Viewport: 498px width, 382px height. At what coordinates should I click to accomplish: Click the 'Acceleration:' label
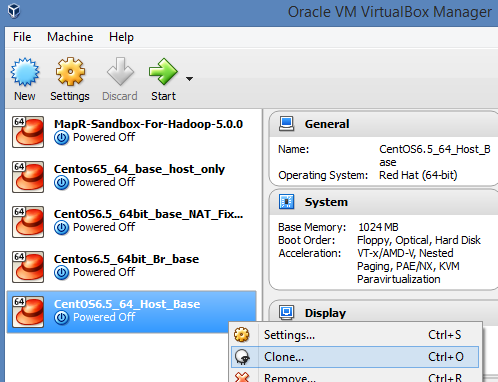pyautogui.click(x=310, y=253)
